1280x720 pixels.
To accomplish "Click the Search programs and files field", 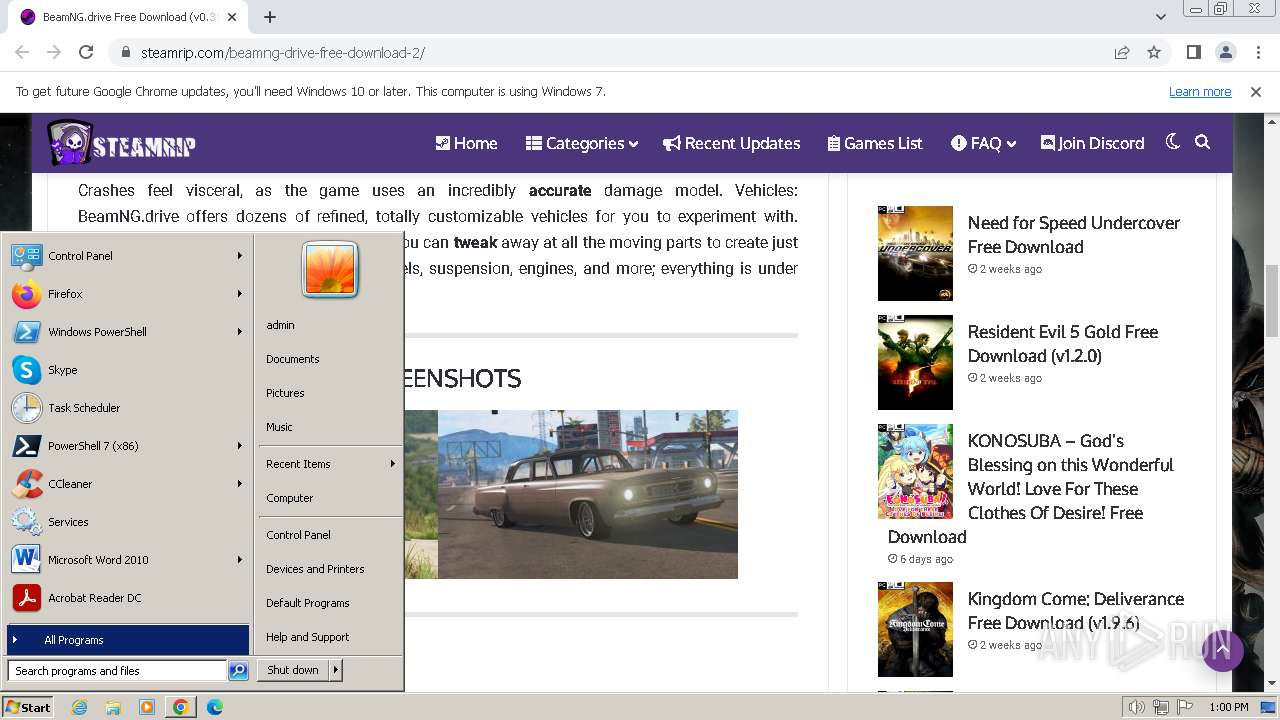I will (117, 671).
